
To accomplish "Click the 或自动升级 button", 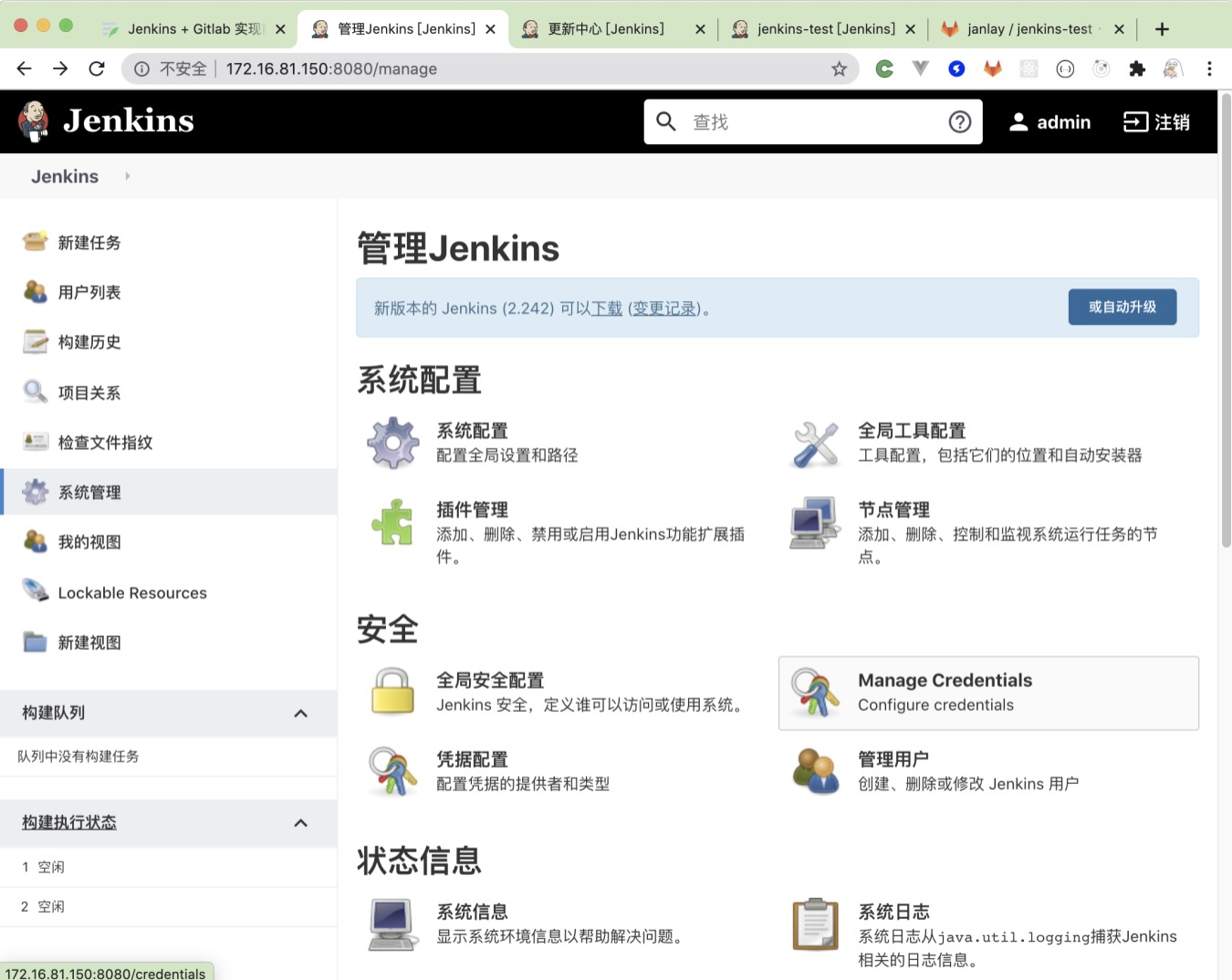I will click(1122, 308).
